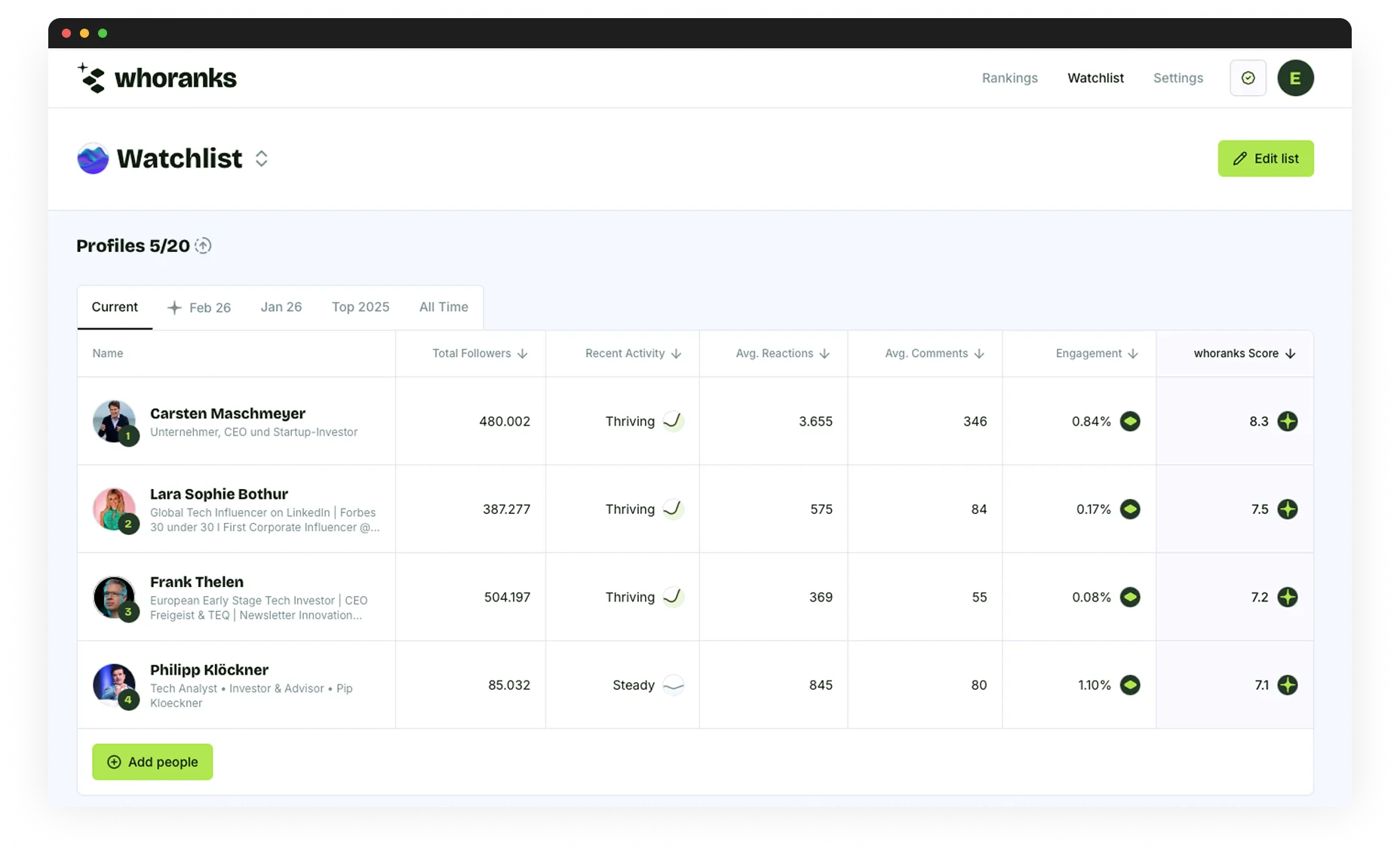Click the score badge icon next to 7.5
1400x855 pixels.
click(1288, 509)
